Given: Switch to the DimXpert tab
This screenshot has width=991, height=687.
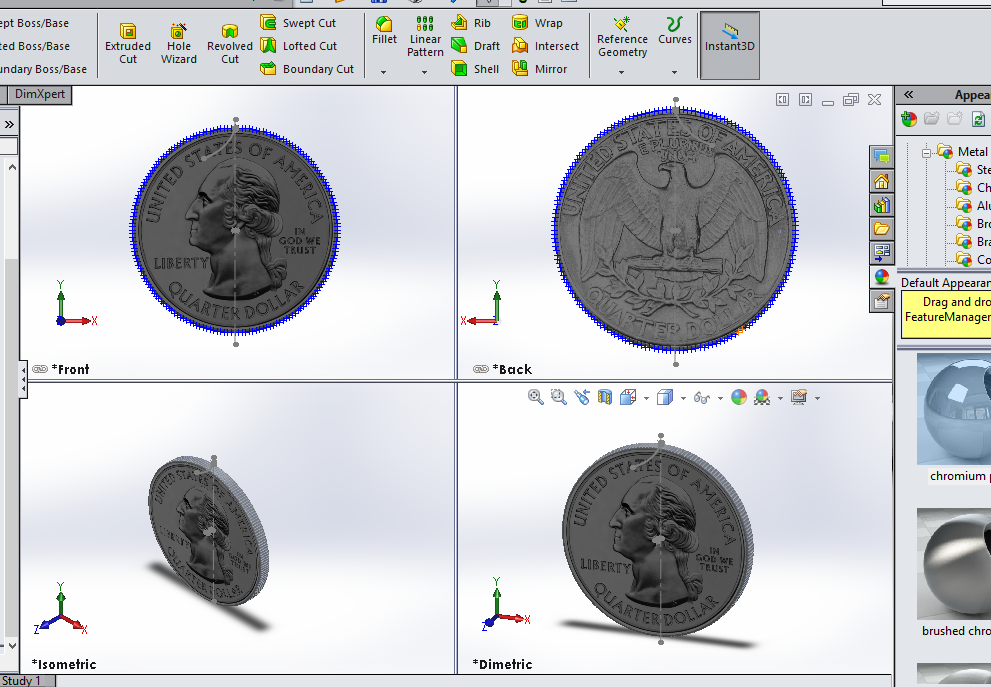Looking at the screenshot, I should point(40,94).
